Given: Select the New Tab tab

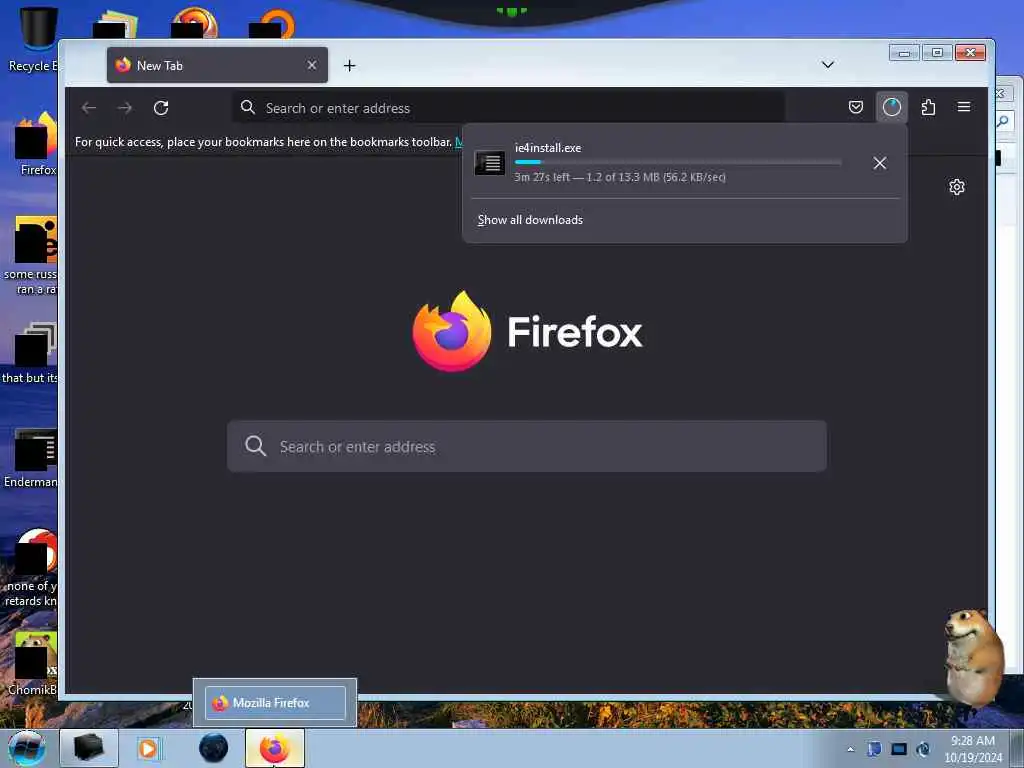Looking at the screenshot, I should tap(217, 65).
